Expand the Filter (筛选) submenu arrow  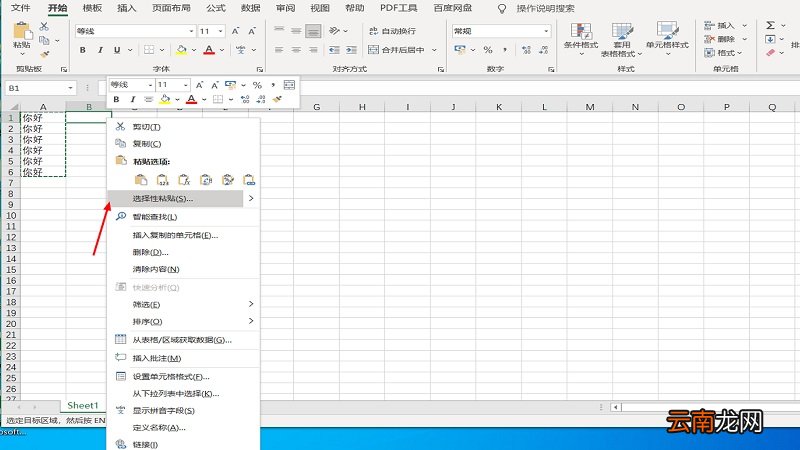[251, 304]
